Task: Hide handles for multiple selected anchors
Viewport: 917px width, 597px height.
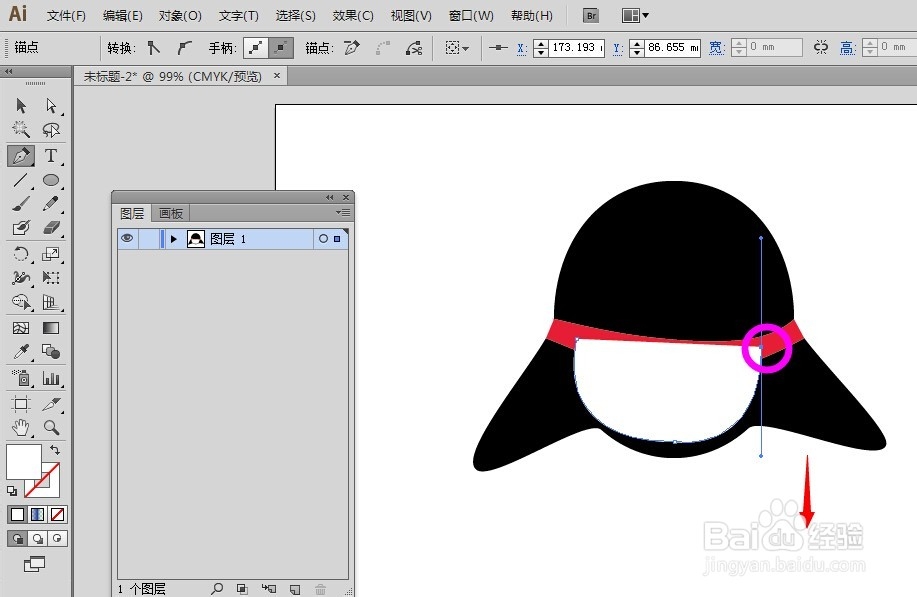Action: click(x=281, y=48)
